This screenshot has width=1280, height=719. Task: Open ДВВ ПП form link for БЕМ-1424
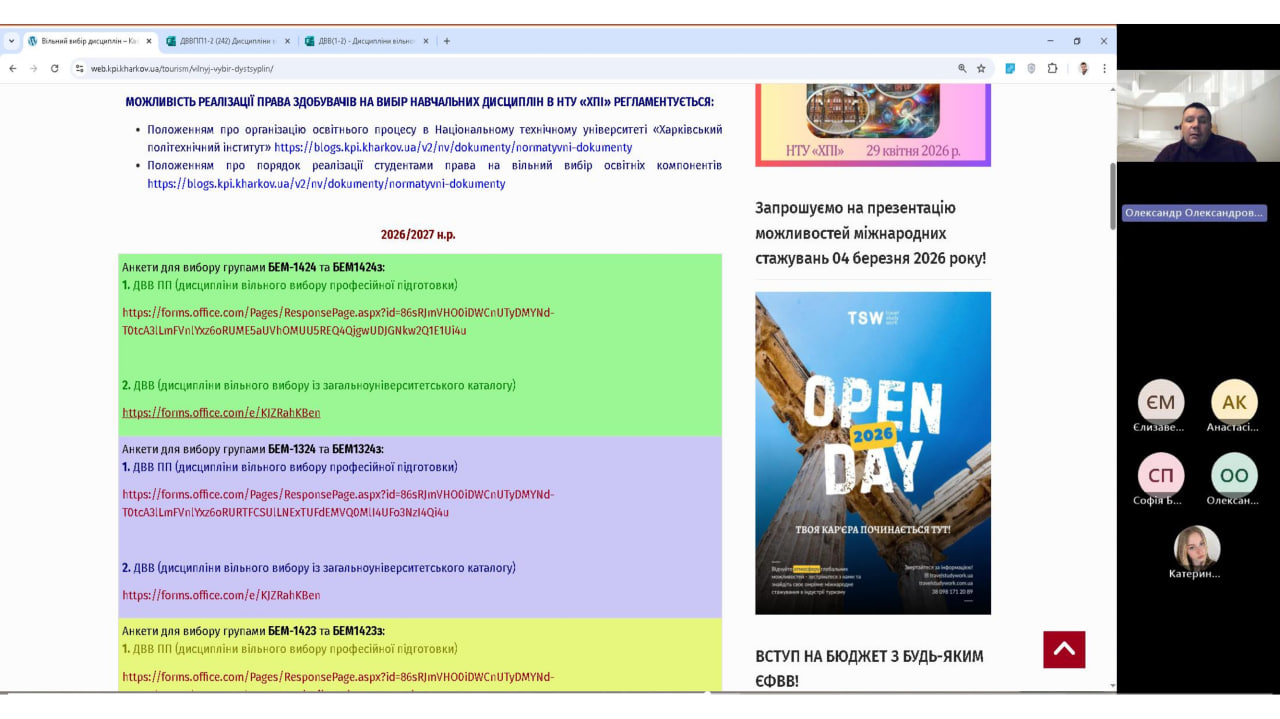(x=338, y=321)
